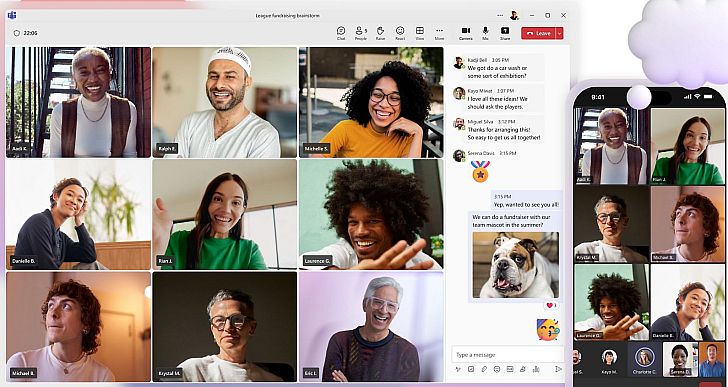Expand the dropdown arrow beside Leave
The image size is (728, 387).
click(x=559, y=33)
